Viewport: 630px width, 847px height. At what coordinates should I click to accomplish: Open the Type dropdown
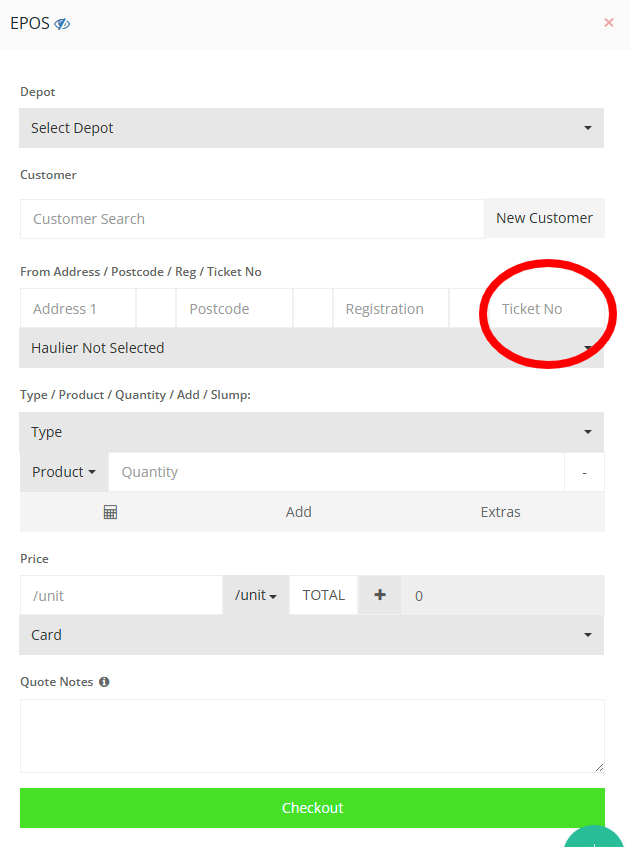pyautogui.click(x=311, y=432)
